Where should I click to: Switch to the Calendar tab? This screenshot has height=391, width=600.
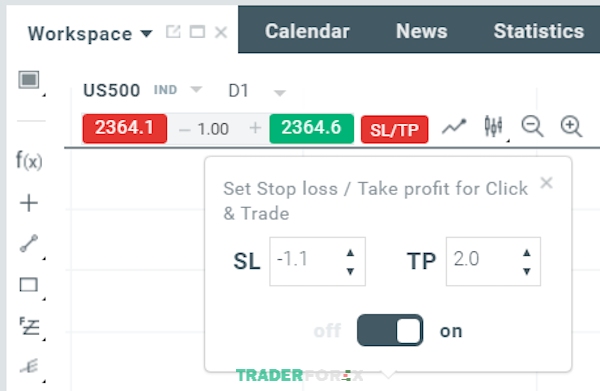(307, 31)
